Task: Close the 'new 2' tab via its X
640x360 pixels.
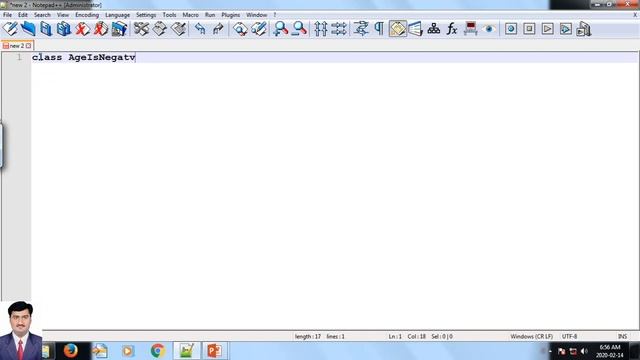Action: (28, 46)
